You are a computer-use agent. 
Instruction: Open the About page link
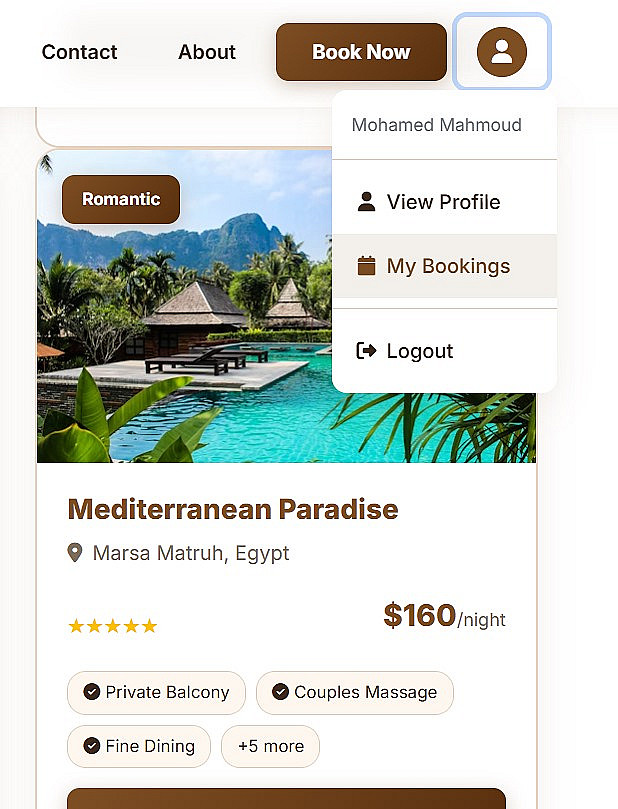coord(207,52)
